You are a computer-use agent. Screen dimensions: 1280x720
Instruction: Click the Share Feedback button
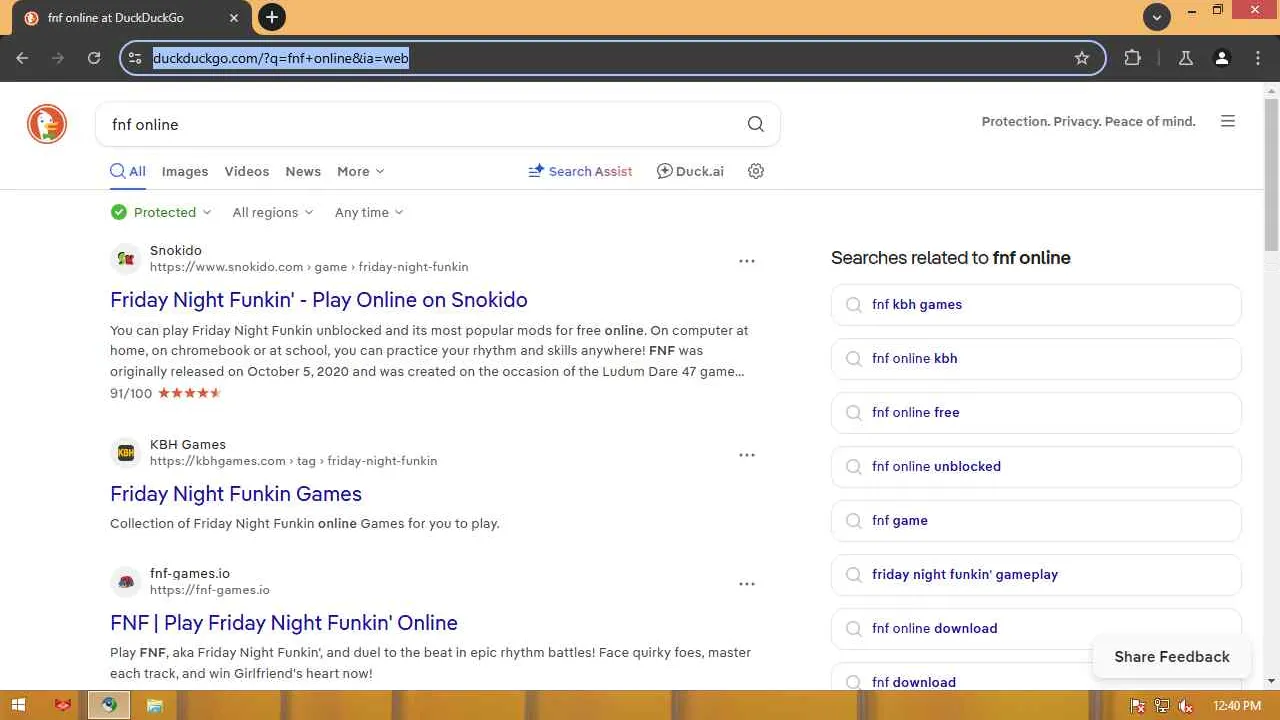click(1172, 657)
